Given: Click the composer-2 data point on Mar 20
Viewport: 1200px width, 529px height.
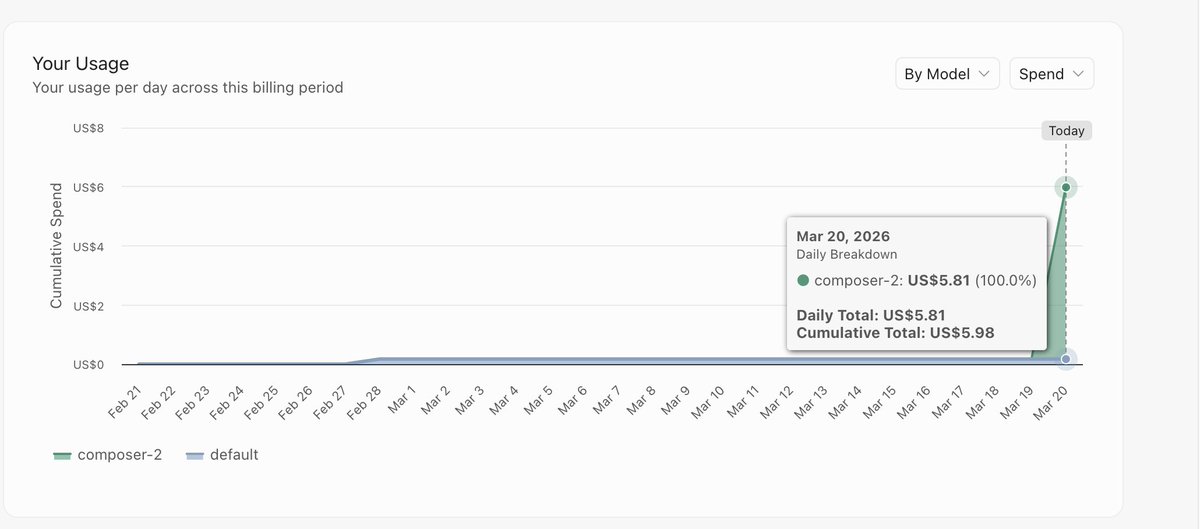Looking at the screenshot, I should (1066, 187).
